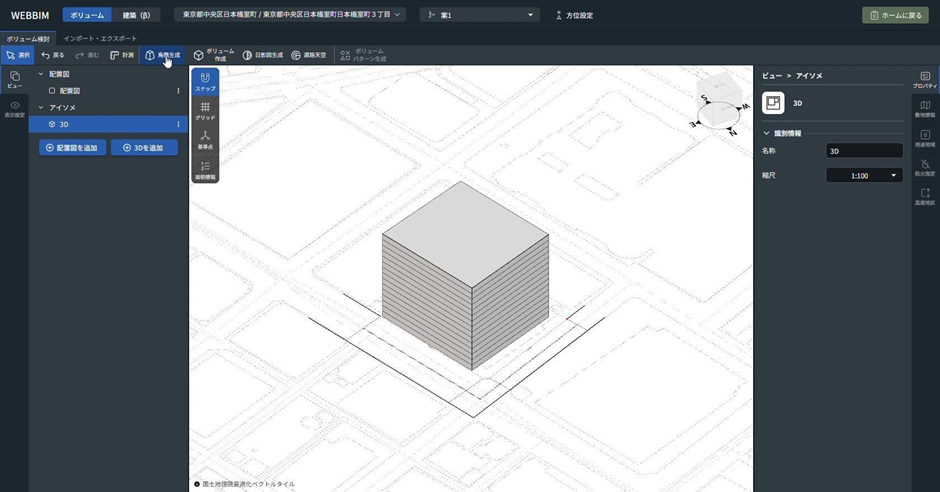The width and height of the screenshot is (940, 492).
Task: Open the 表示設定 display settings eye panel
Action: (x=14, y=108)
